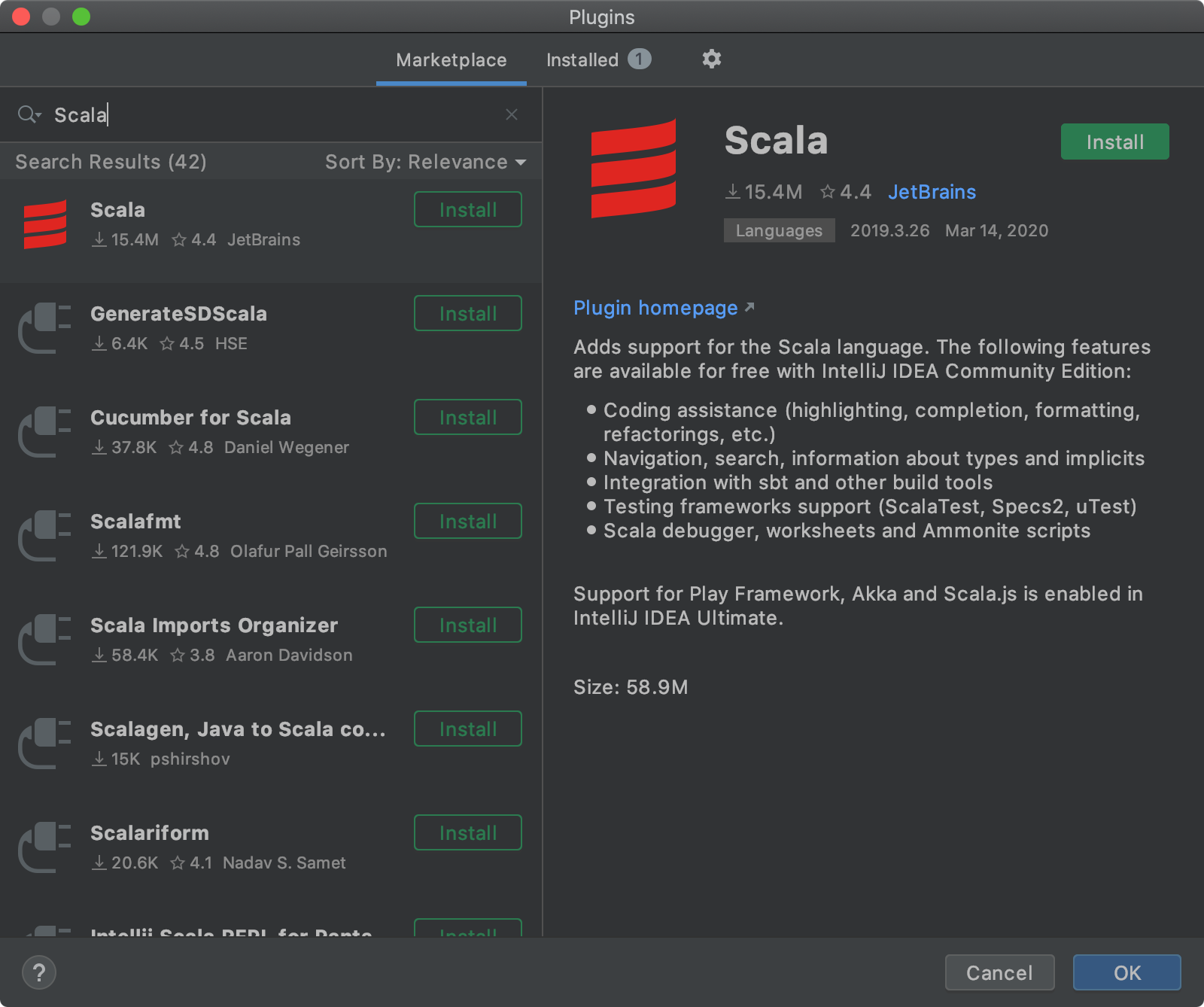Click the large Scala logo in details
Image resolution: width=1204 pixels, height=1007 pixels.
pos(634,169)
